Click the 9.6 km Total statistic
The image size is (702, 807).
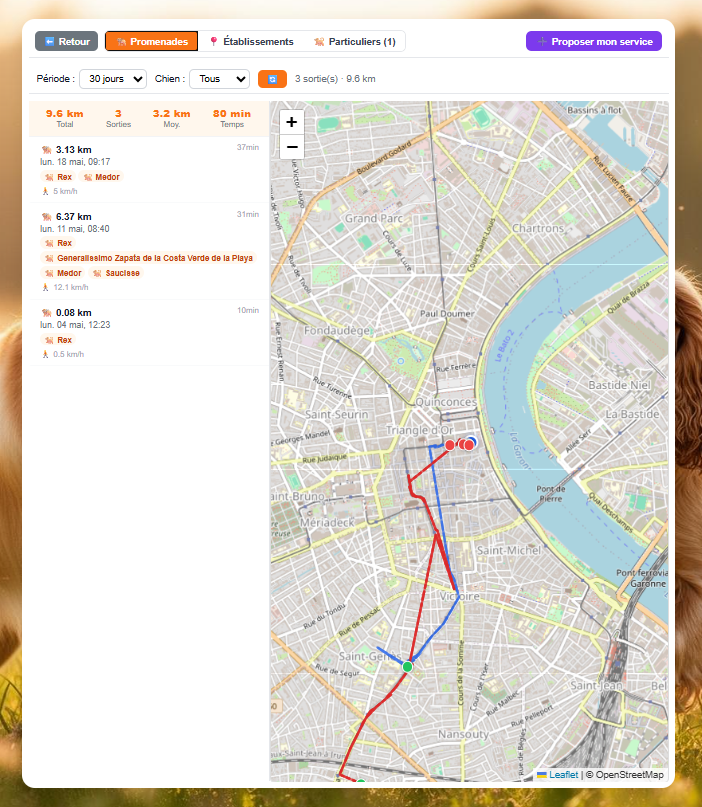pos(64,118)
